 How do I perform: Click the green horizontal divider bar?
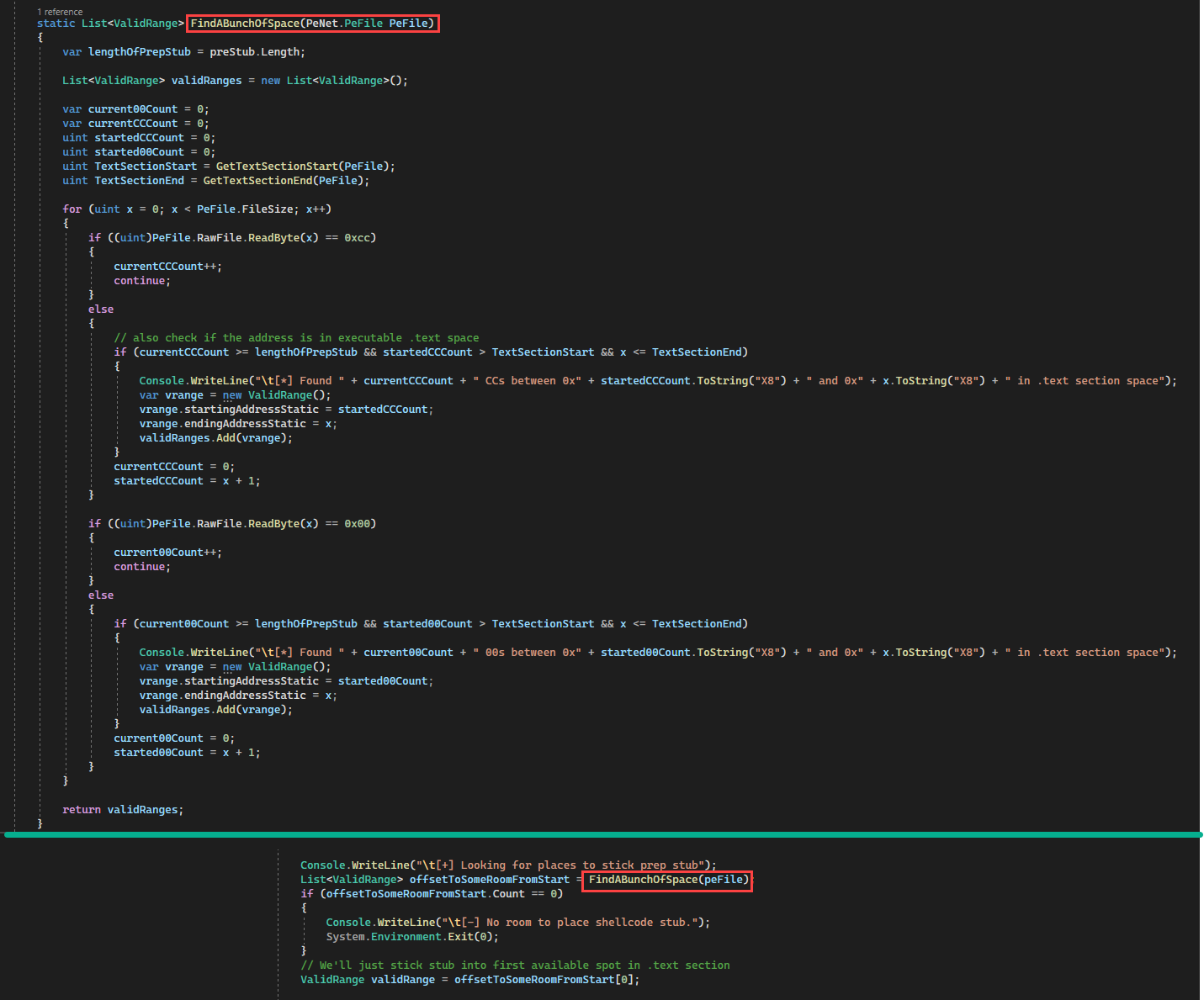[602, 834]
